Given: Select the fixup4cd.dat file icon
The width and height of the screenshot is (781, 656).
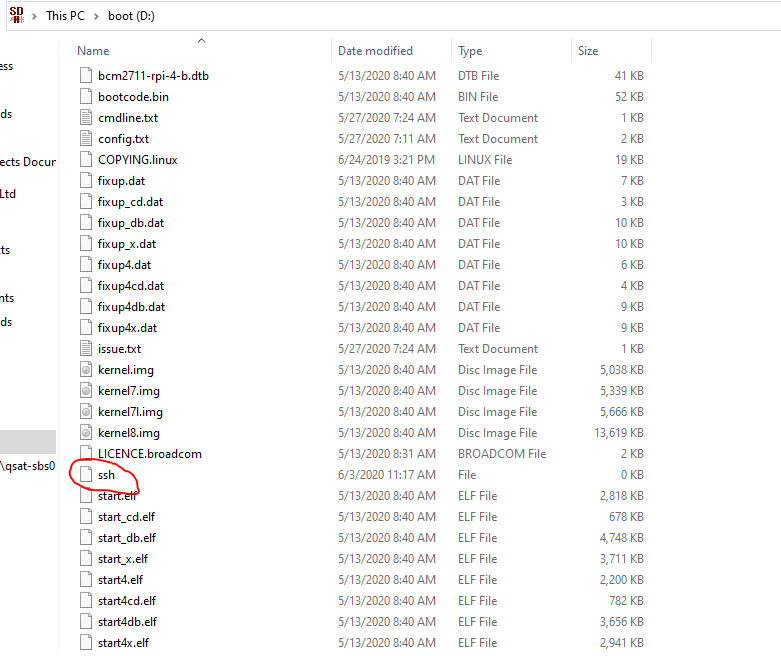Looking at the screenshot, I should pos(86,285).
